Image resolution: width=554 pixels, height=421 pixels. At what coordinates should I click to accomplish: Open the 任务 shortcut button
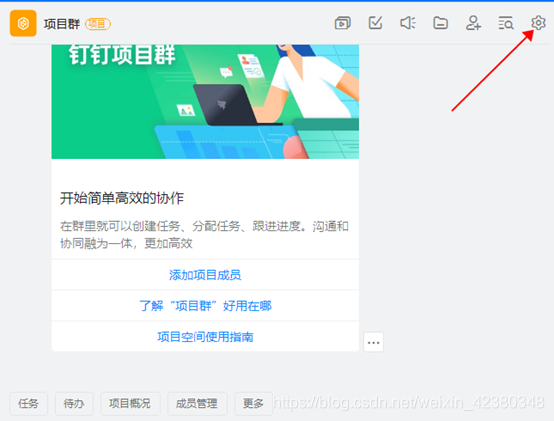pos(29,403)
